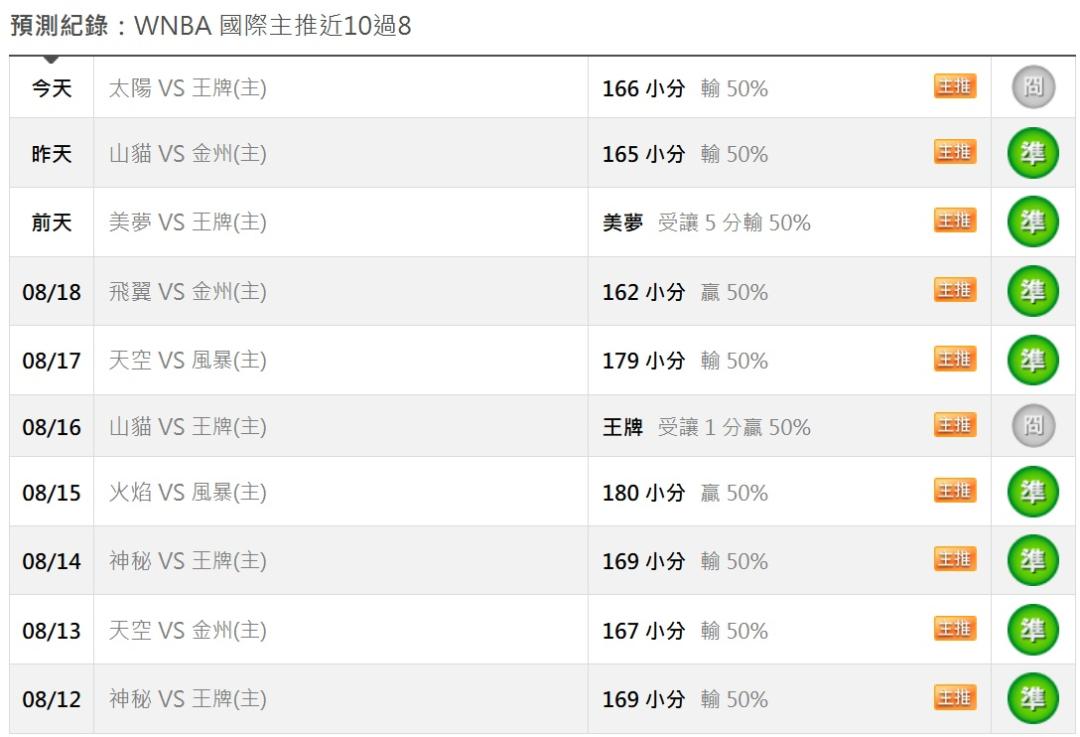This screenshot has width=1080, height=737.
Task: Open 飛翼 VS 金州(主) matchup
Action: [x=187, y=291]
